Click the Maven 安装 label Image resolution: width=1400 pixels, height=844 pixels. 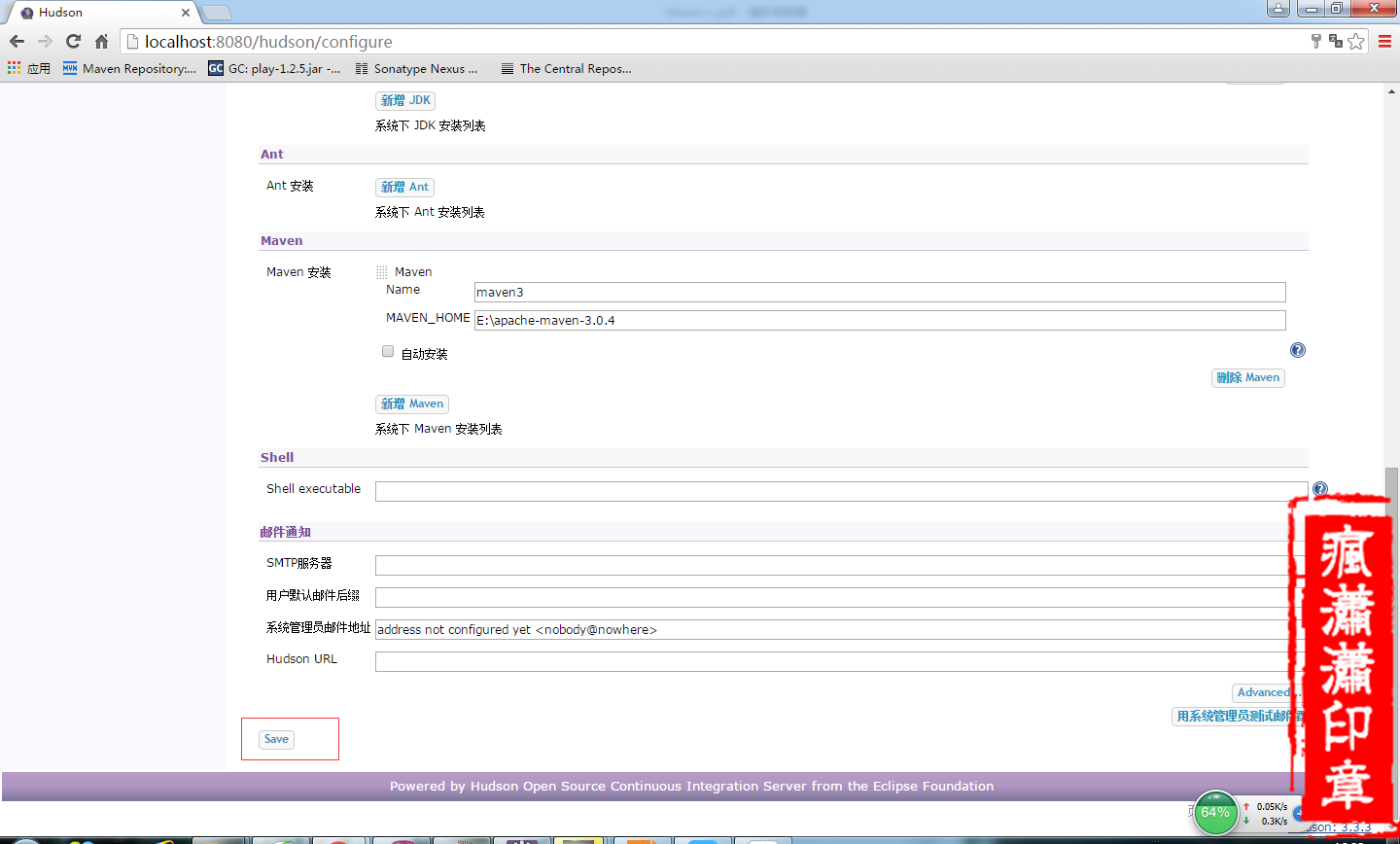coord(298,273)
